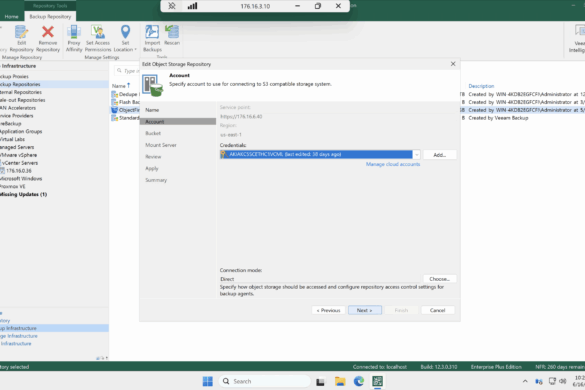This screenshot has width=585, height=390.
Task: Click the Windows taskbar Search box
Action: [265, 381]
